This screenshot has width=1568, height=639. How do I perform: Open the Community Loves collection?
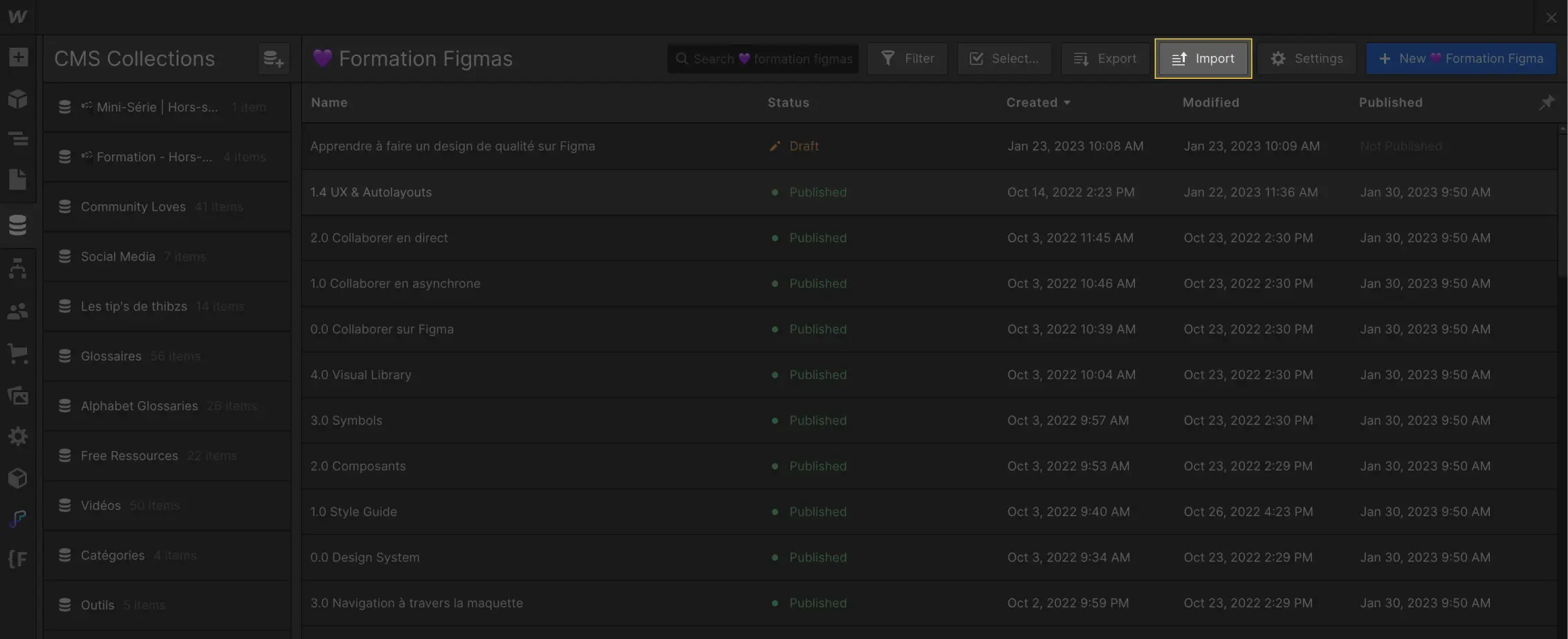pos(167,207)
